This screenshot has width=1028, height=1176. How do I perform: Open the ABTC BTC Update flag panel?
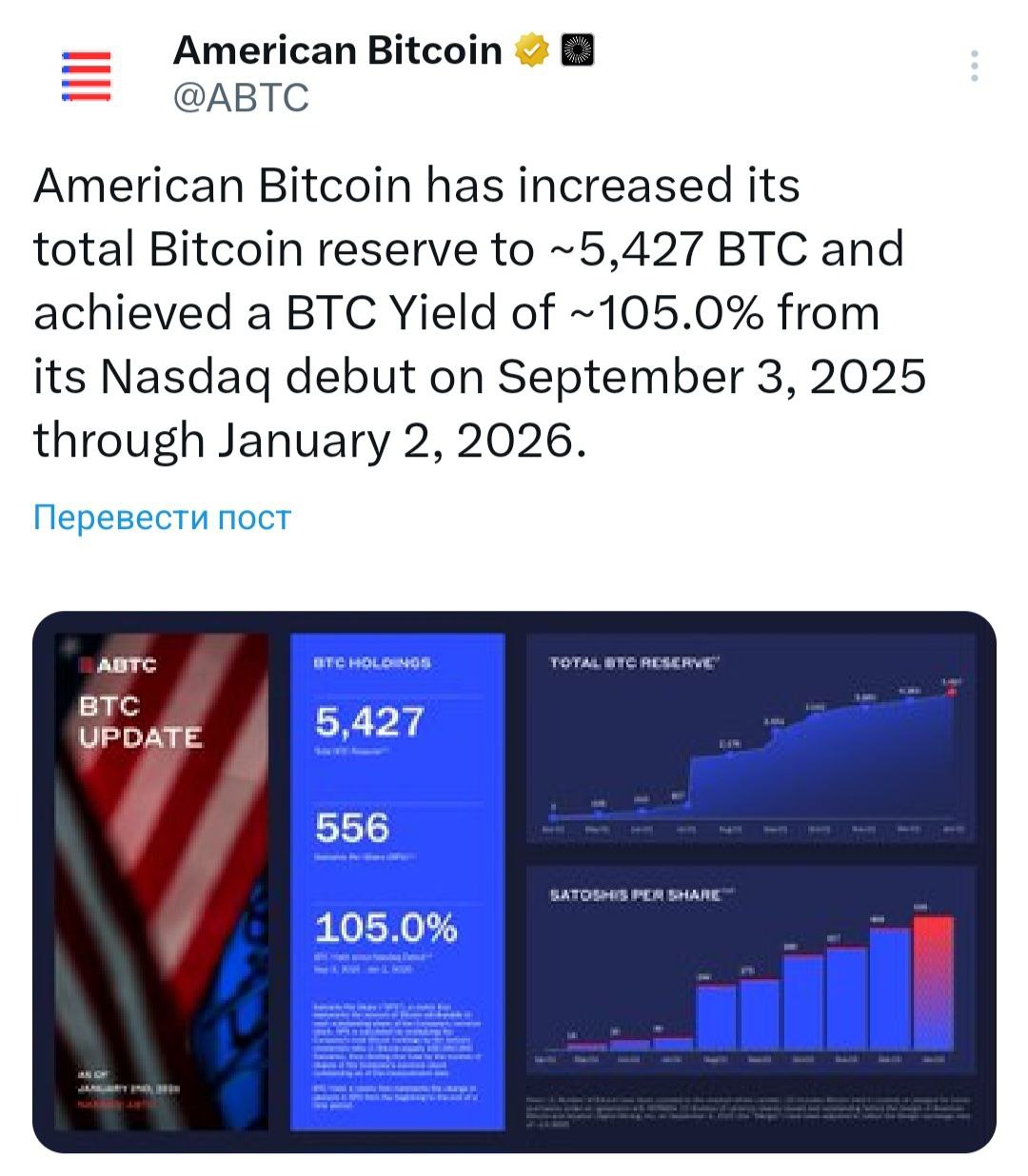pos(162,880)
